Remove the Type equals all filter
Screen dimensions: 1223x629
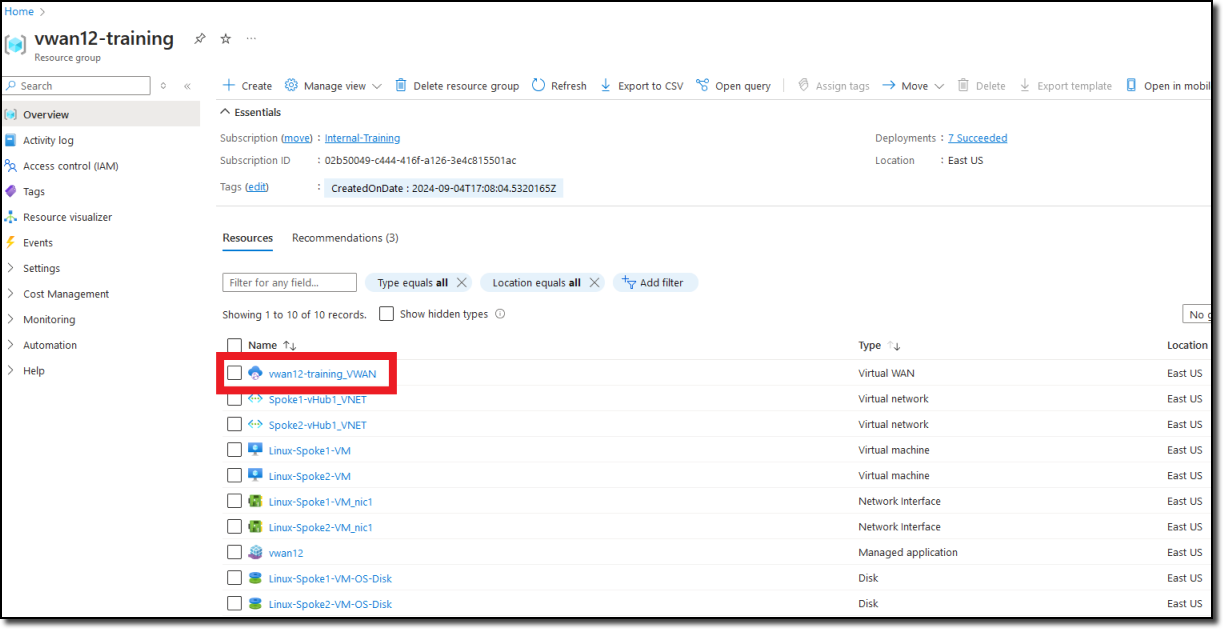(x=462, y=283)
